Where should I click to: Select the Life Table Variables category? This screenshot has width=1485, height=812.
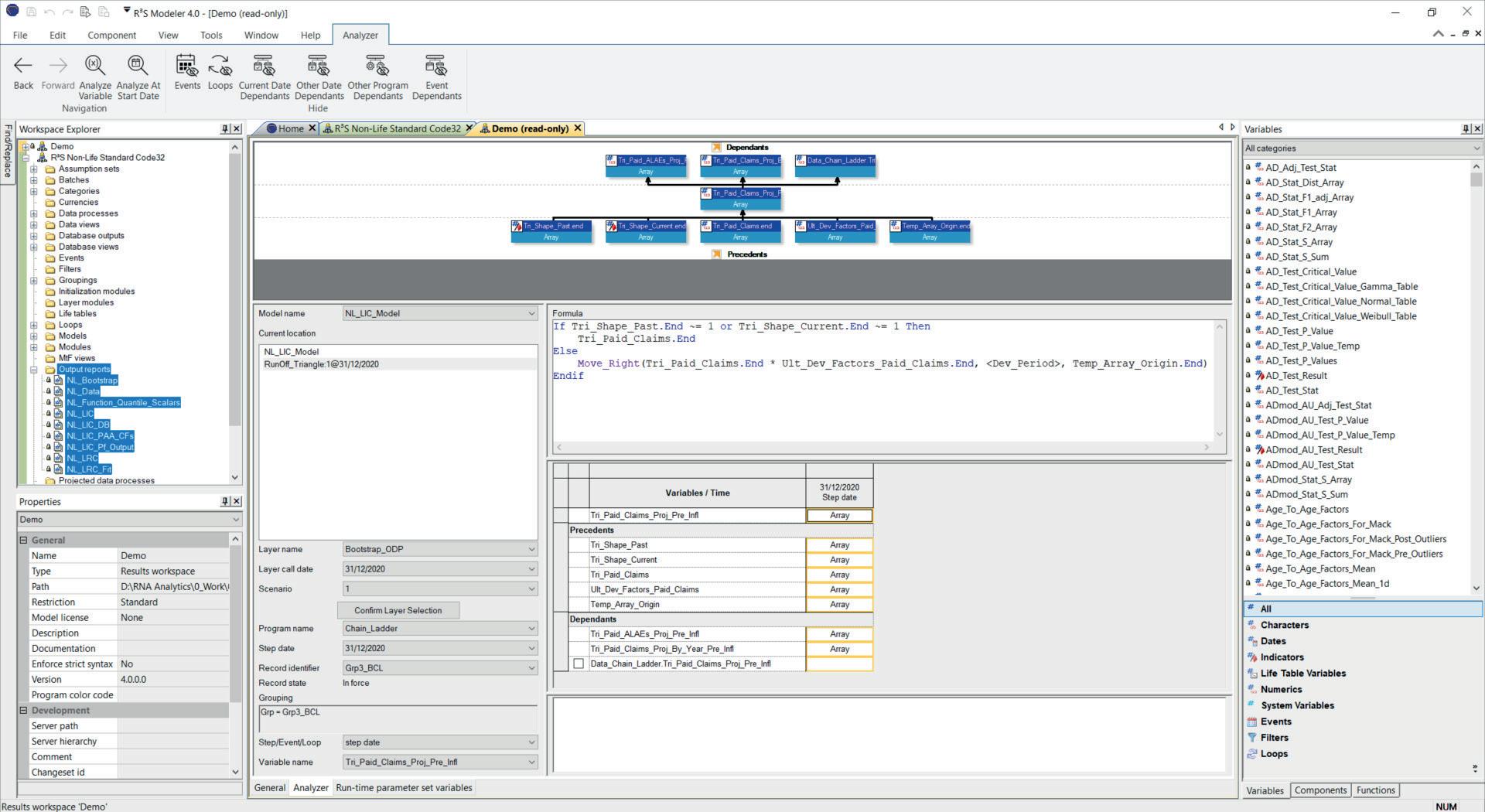coord(1303,673)
